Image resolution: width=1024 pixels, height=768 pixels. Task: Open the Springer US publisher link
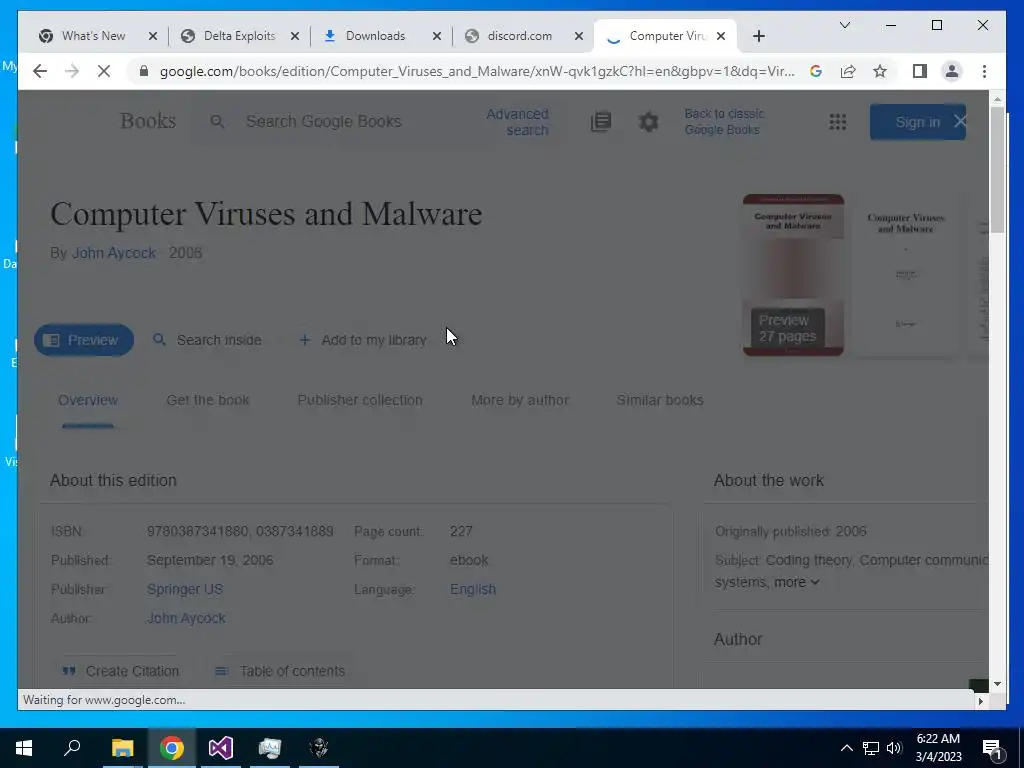[x=185, y=589]
